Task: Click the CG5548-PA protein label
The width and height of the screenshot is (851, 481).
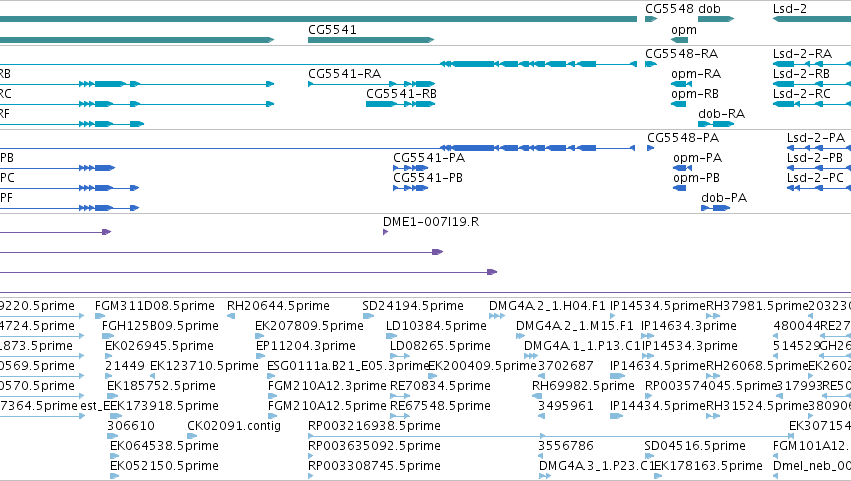Action: [683, 138]
